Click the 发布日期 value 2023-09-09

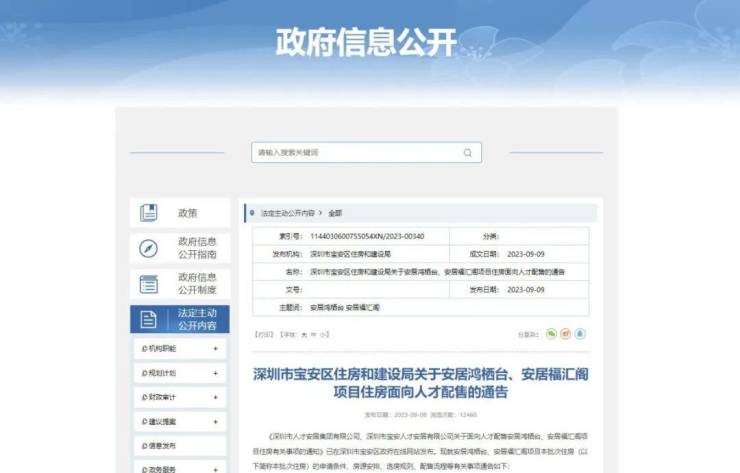[526, 289]
